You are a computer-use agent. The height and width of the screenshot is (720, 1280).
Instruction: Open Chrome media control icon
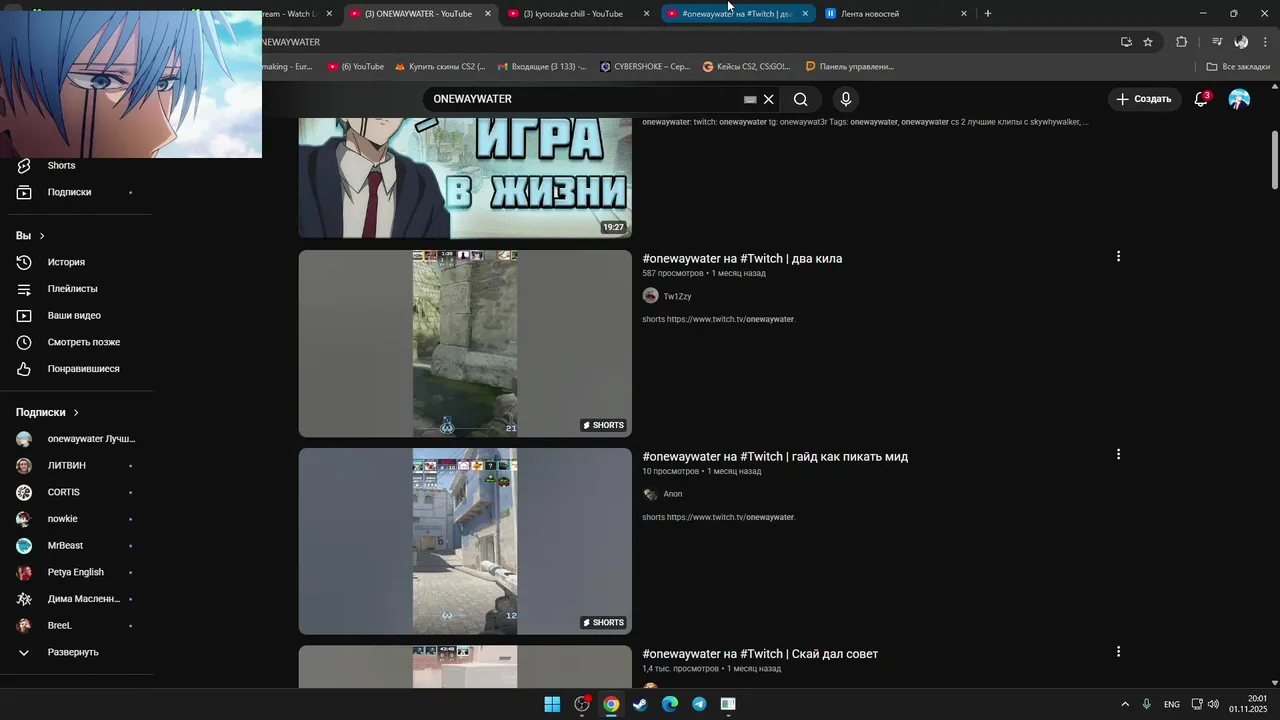pyautogui.click(x=1217, y=42)
